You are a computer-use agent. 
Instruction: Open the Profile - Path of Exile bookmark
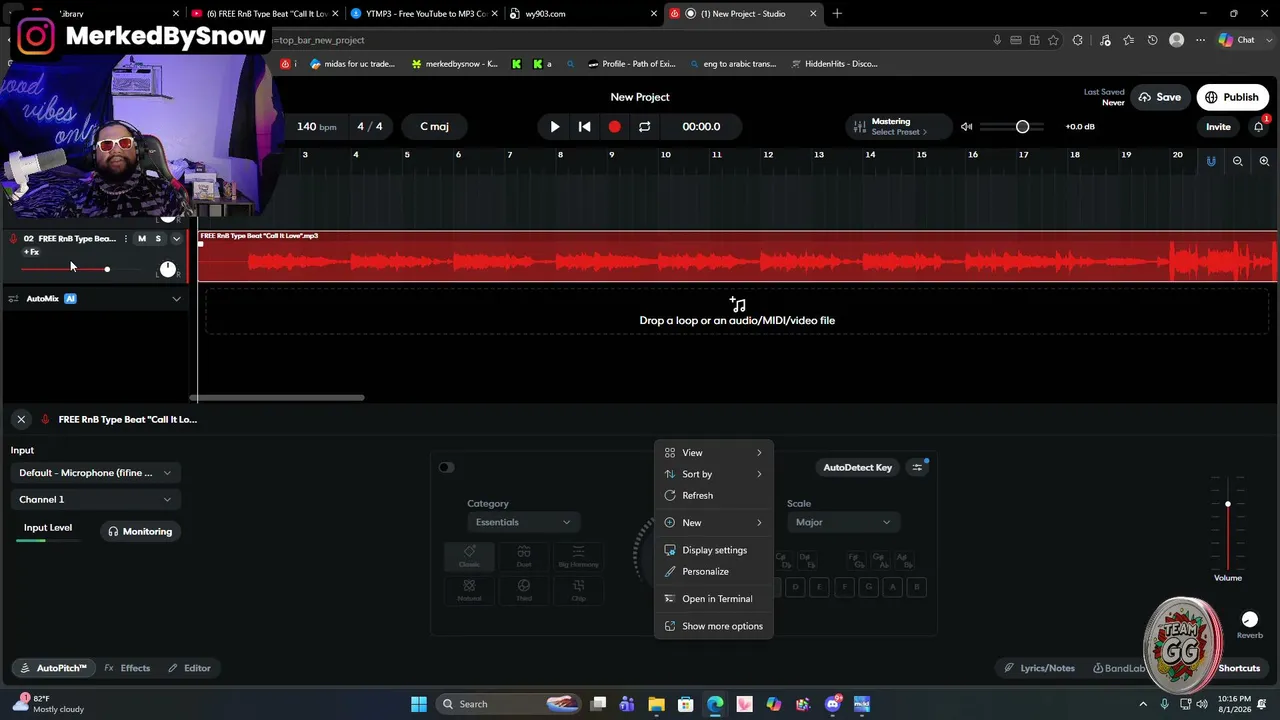[x=632, y=64]
